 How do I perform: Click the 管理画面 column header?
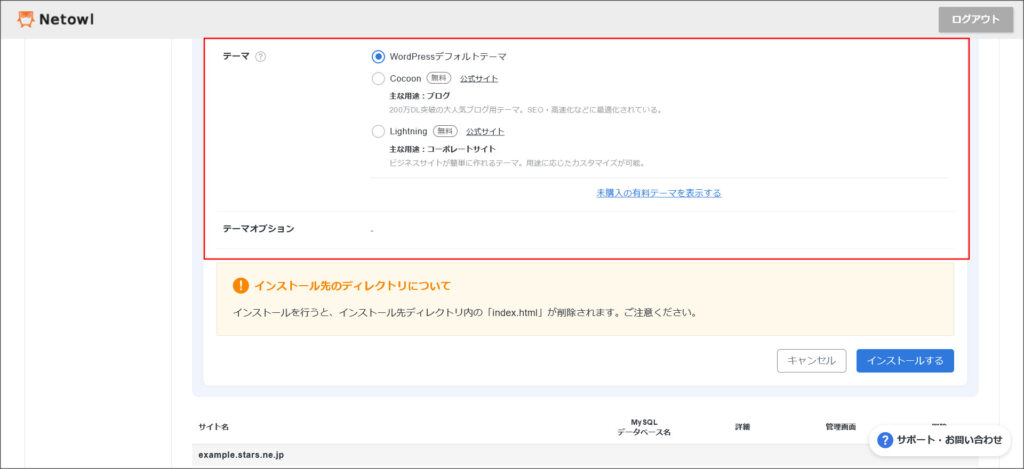point(840,427)
